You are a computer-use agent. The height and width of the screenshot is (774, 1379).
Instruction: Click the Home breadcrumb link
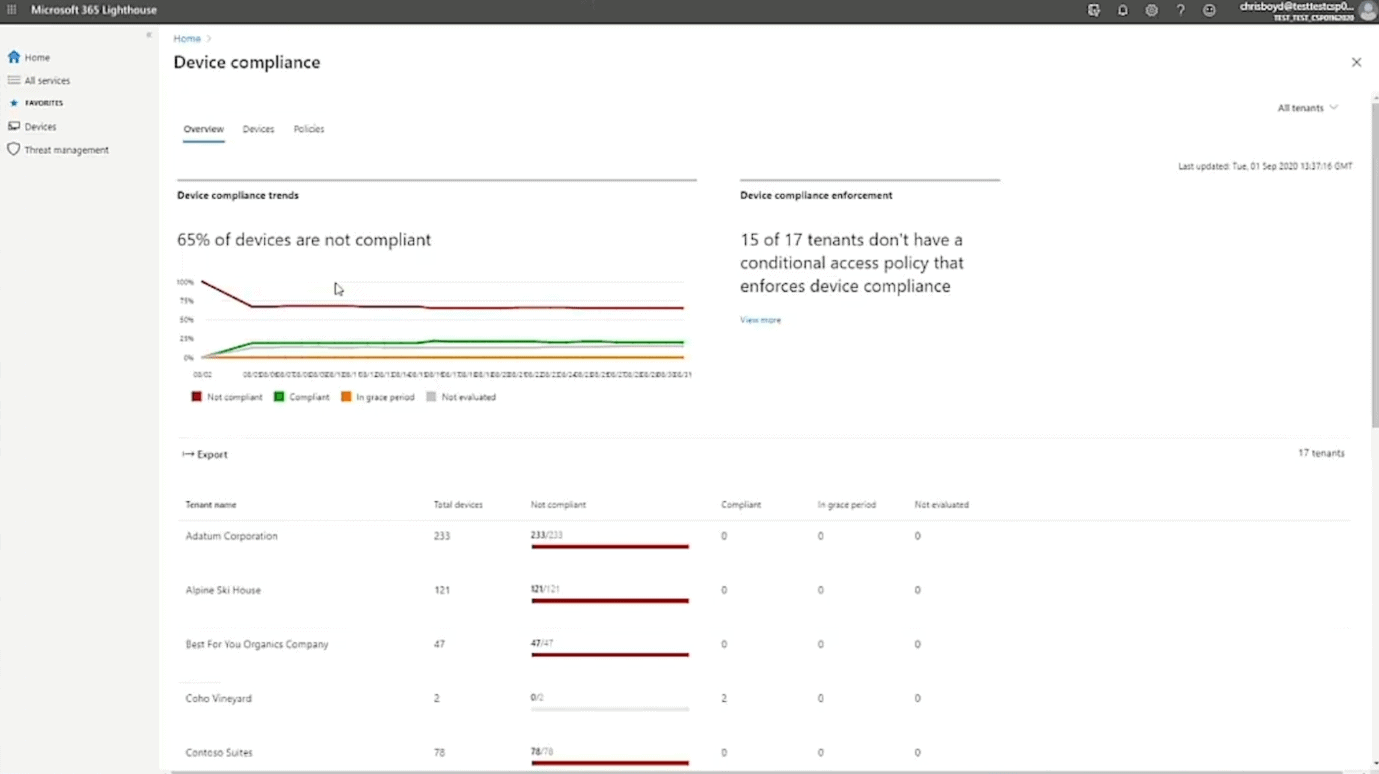187,38
